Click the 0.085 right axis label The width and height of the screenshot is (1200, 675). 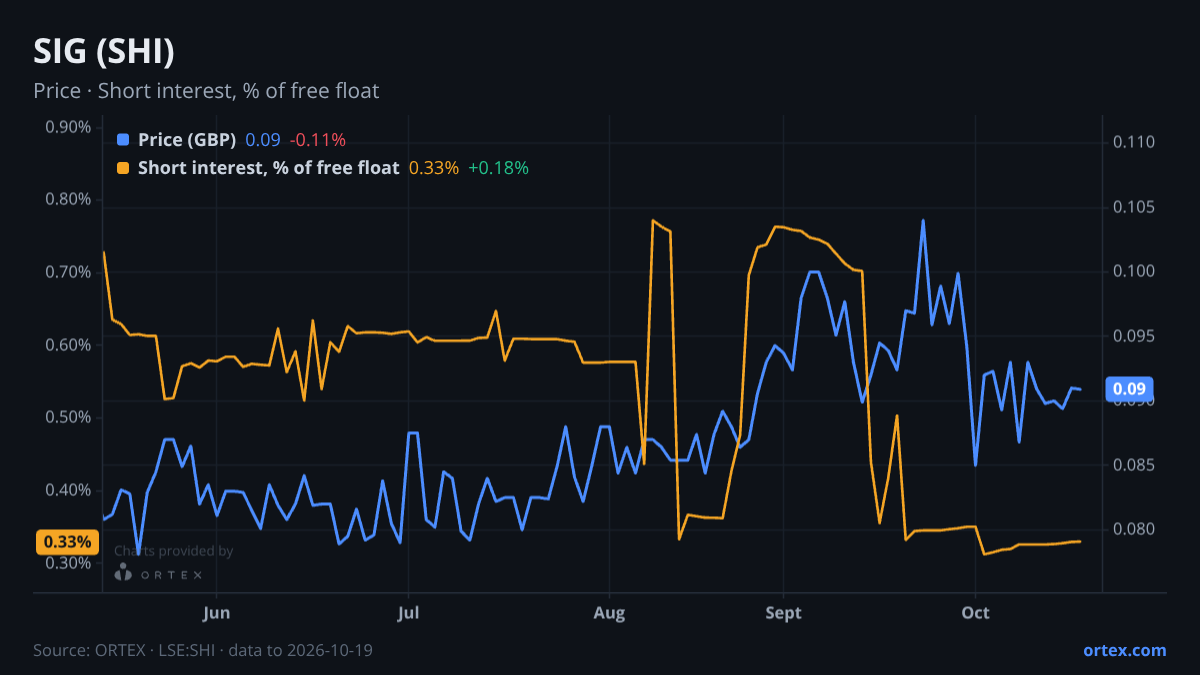click(1134, 465)
